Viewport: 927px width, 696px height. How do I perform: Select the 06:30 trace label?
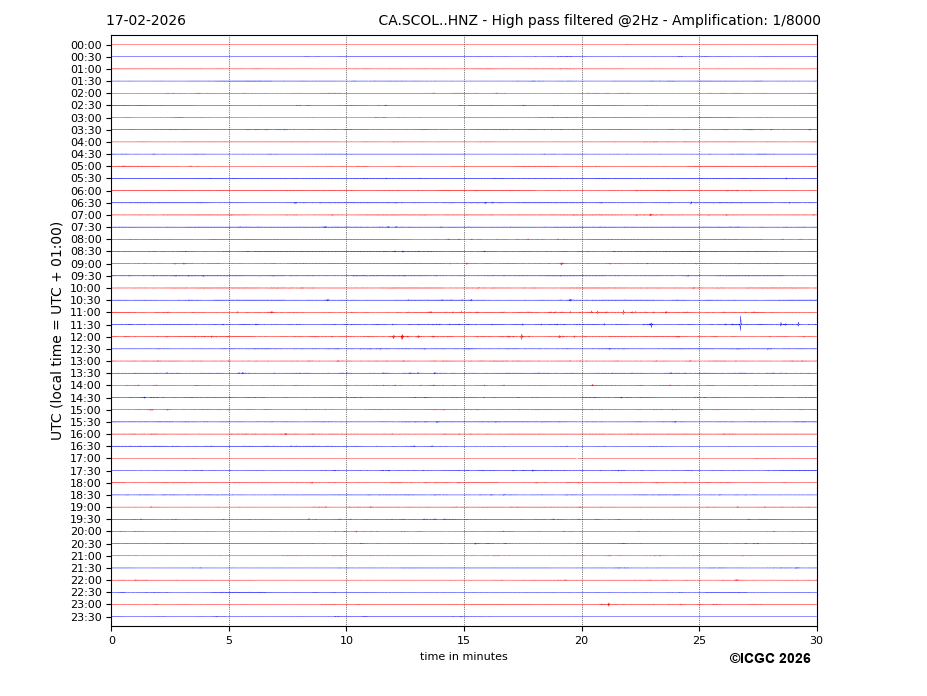[x=86, y=203]
